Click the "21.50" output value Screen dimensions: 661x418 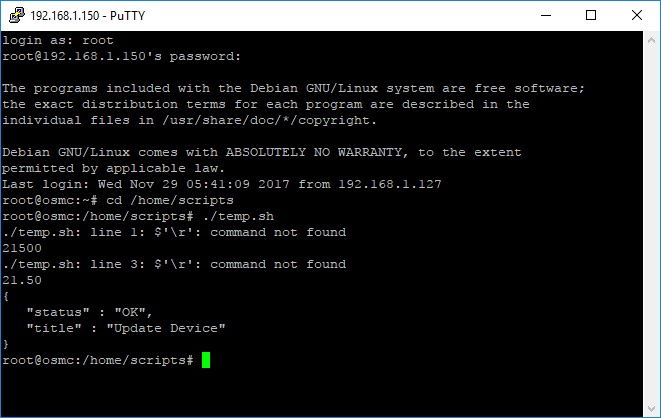tap(22, 280)
